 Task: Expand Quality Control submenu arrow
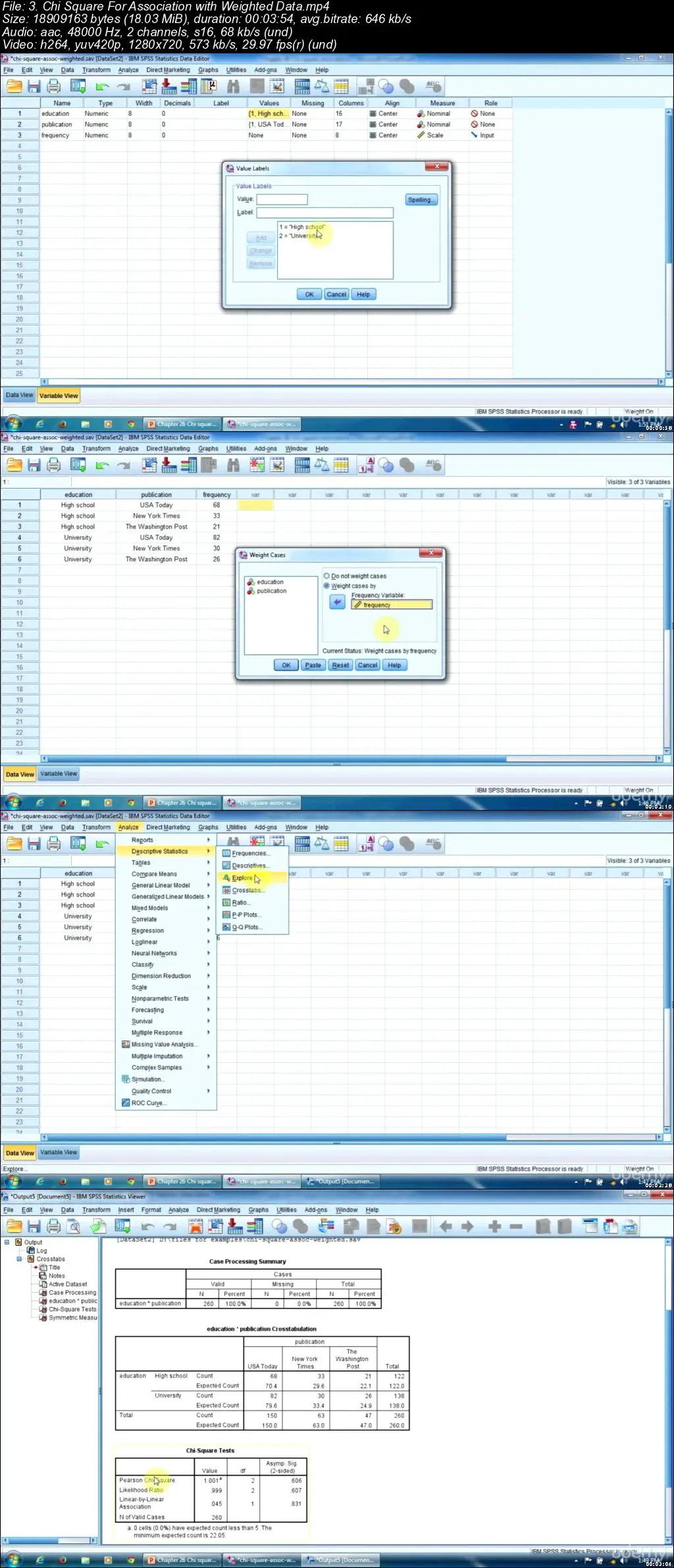coord(209,1091)
